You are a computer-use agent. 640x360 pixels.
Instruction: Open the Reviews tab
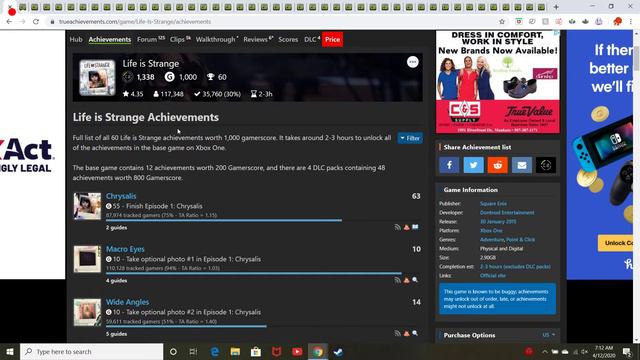click(x=258, y=40)
